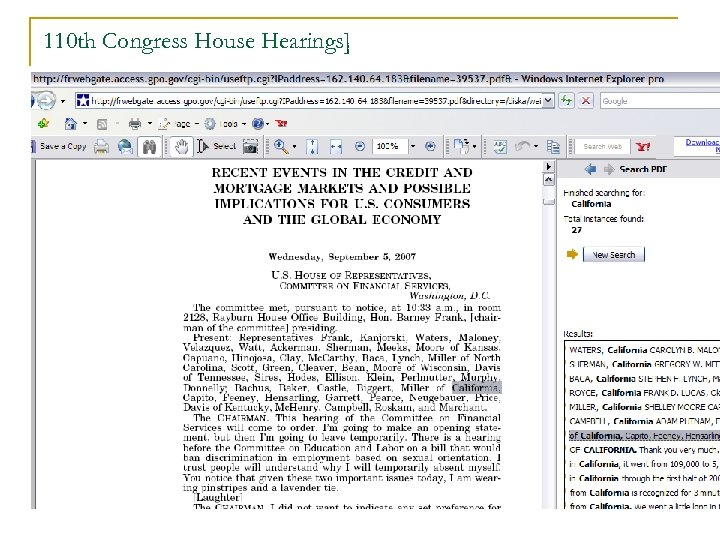The image size is (720, 540).
Task: Select result 'in California, it went from 109,000'
Action: pyautogui.click(x=644, y=464)
